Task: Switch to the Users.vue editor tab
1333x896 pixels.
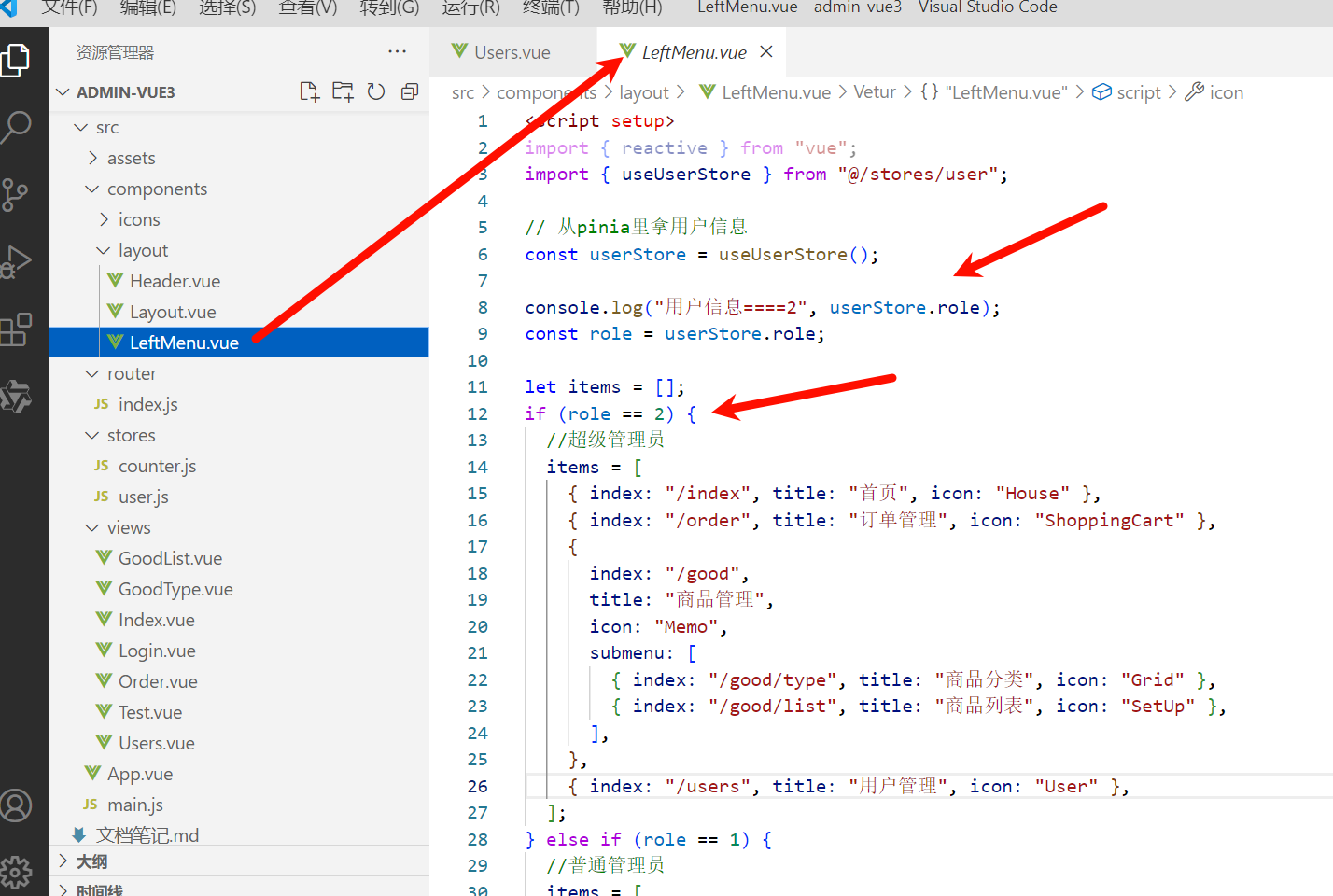Action: click(x=512, y=52)
